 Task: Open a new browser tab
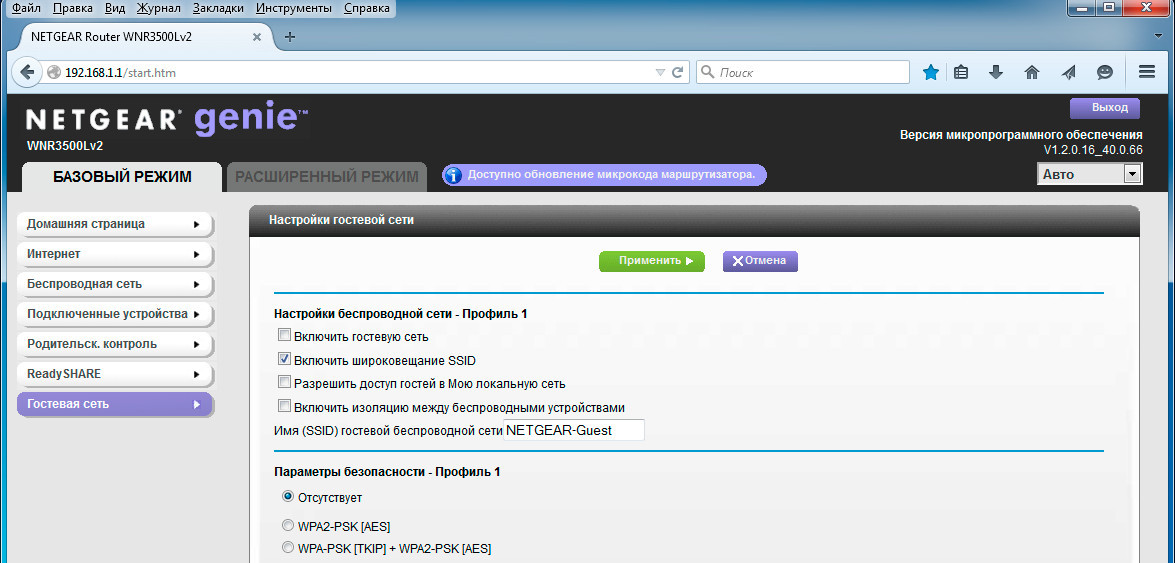290,37
